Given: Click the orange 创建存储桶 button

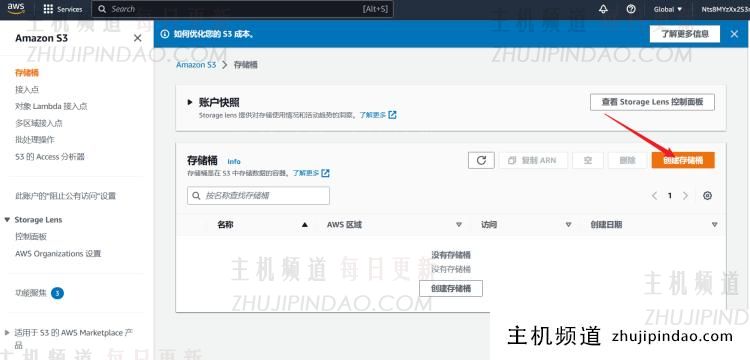Looking at the screenshot, I should (x=683, y=161).
